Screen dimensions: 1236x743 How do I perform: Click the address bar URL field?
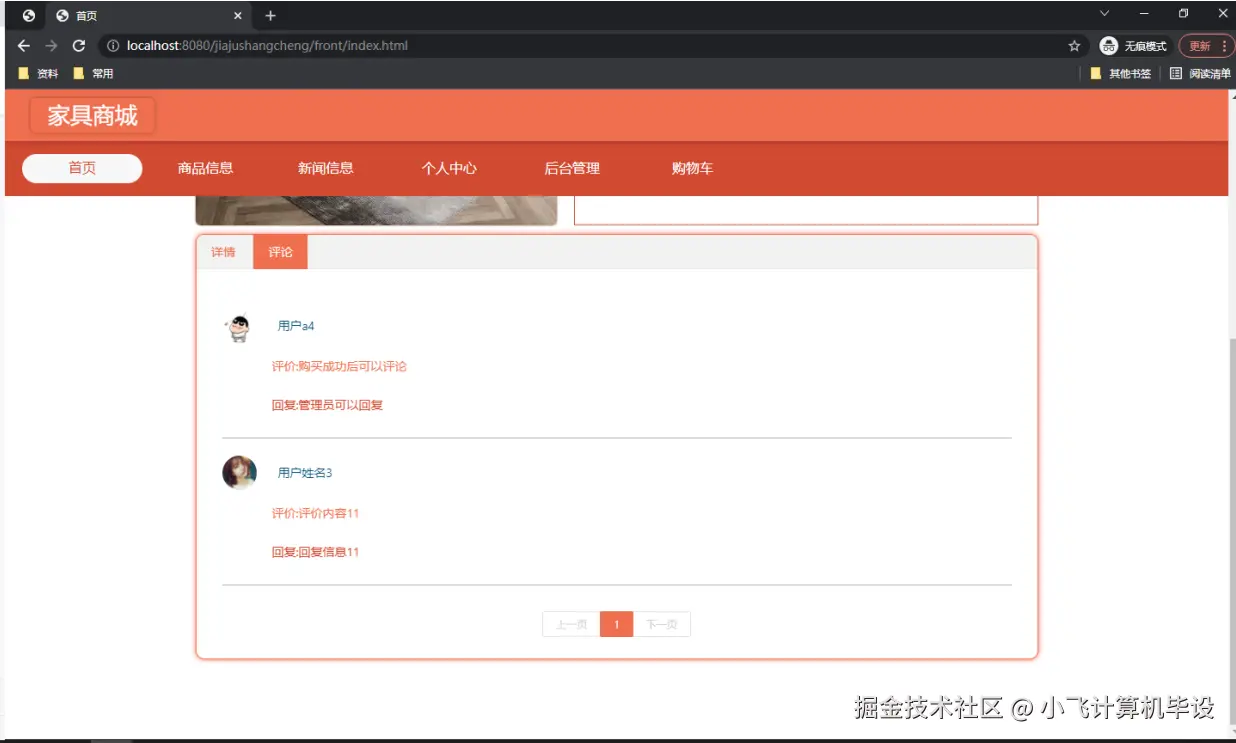click(x=580, y=46)
